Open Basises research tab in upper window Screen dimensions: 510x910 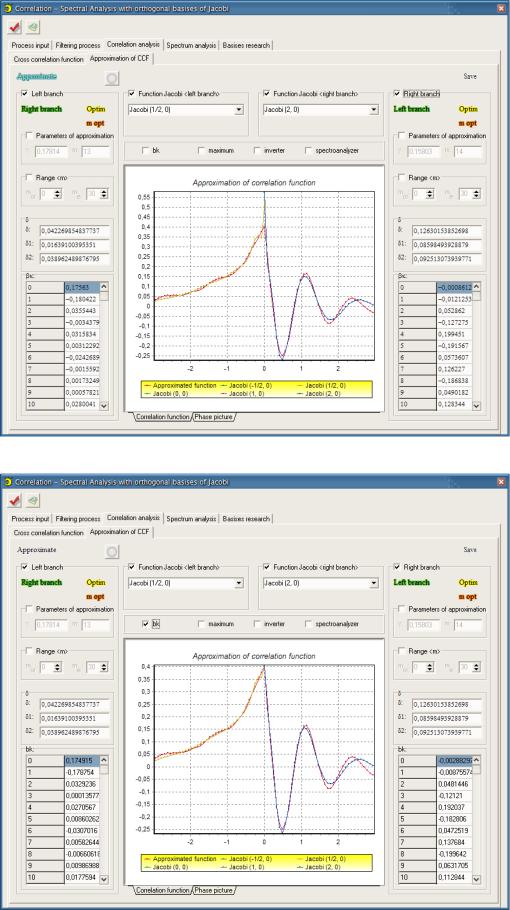pos(246,45)
